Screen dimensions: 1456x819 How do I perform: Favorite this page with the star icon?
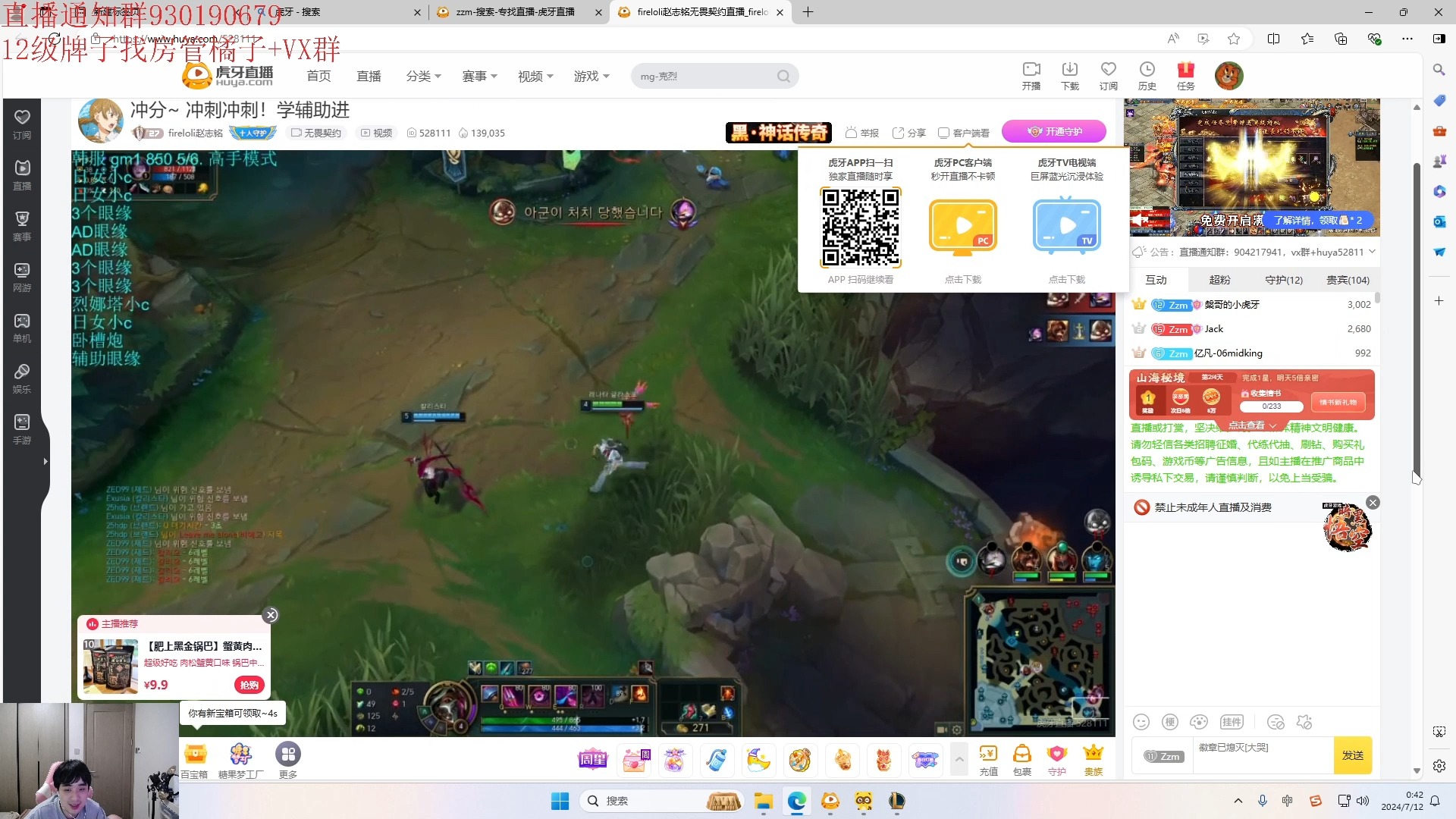click(x=1234, y=39)
